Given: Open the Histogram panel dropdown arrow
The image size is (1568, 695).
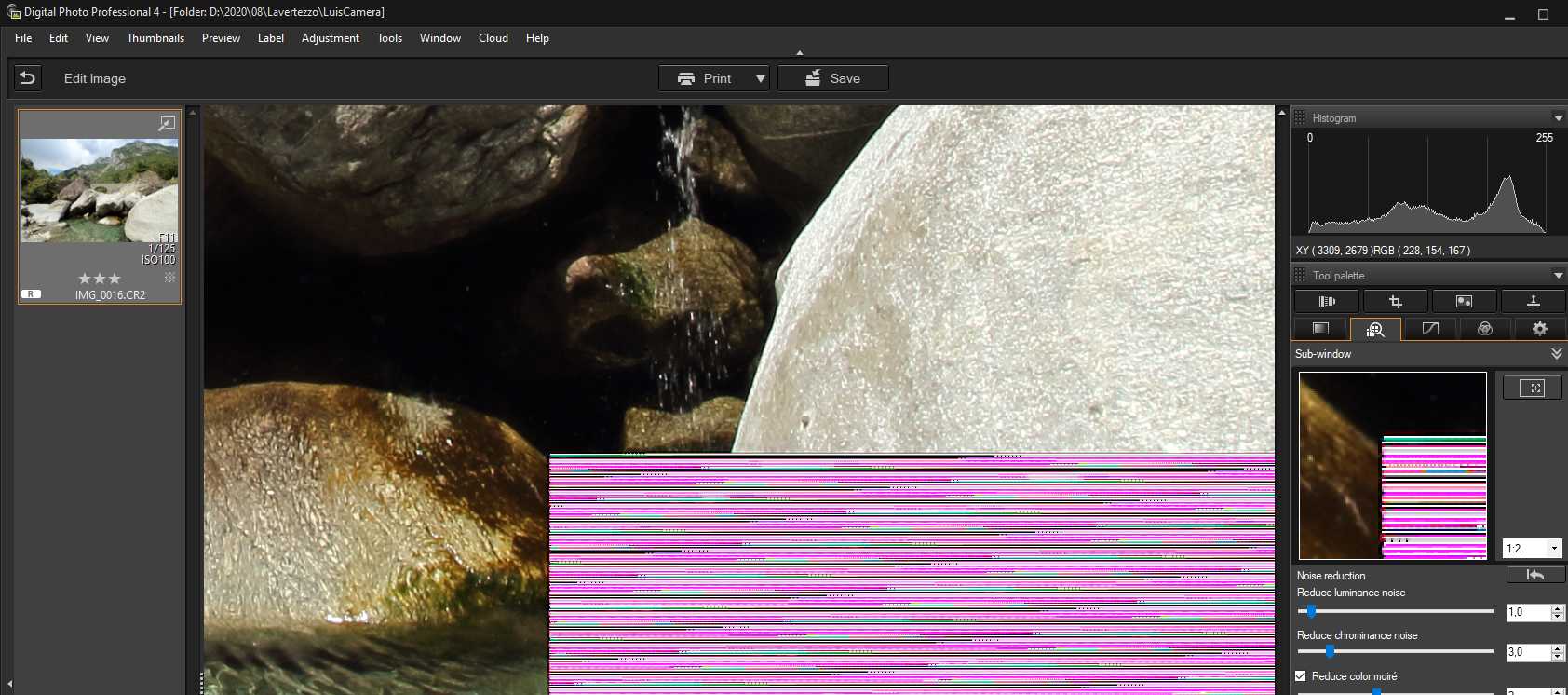Looking at the screenshot, I should pyautogui.click(x=1558, y=118).
